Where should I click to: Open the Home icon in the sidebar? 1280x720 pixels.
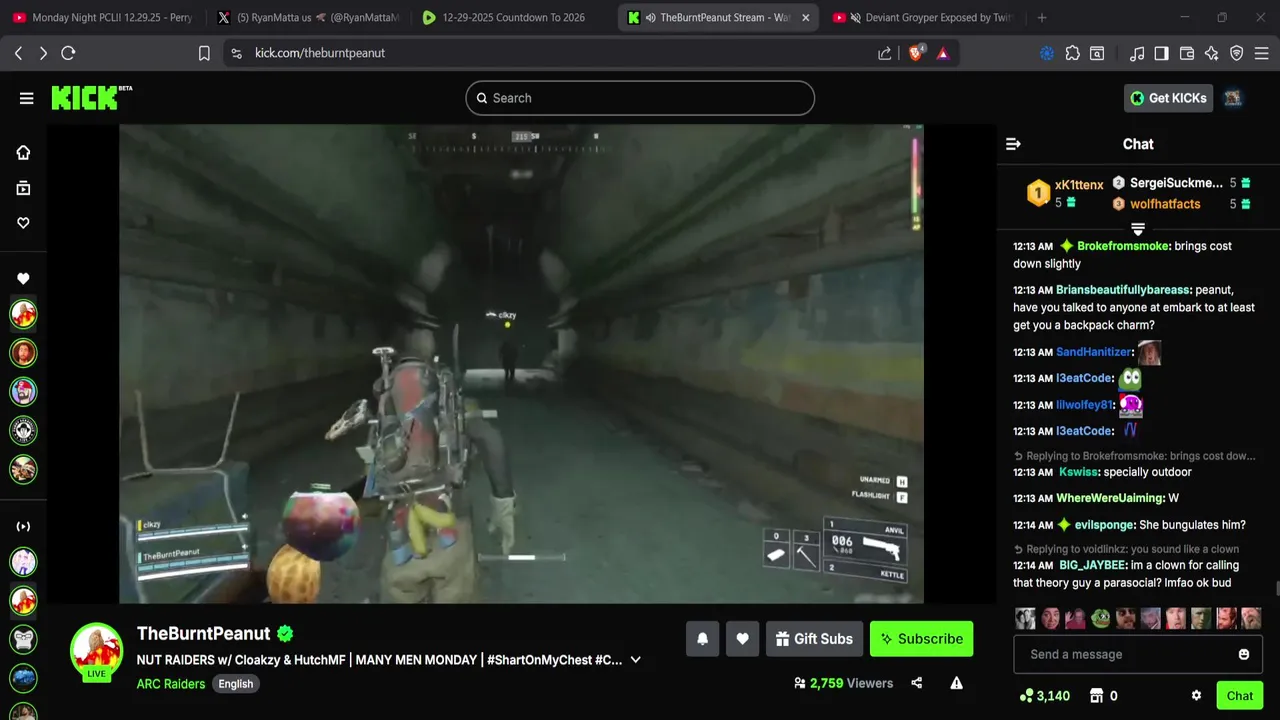pyautogui.click(x=23, y=152)
